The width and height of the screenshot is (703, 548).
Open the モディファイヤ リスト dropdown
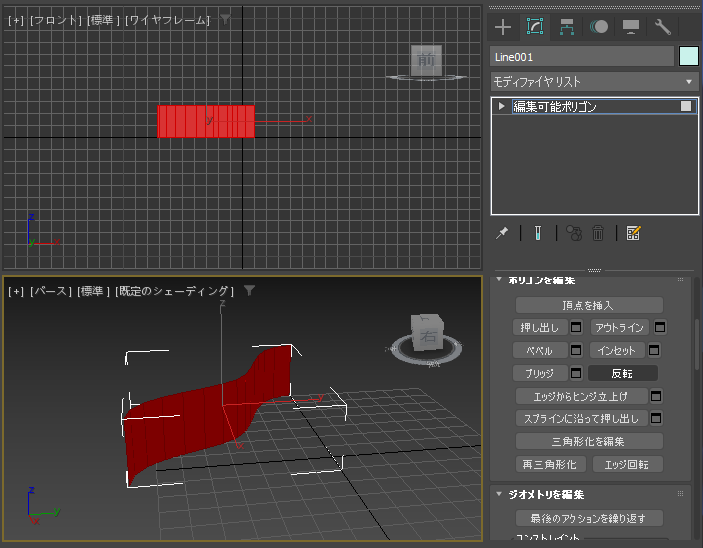point(594,82)
